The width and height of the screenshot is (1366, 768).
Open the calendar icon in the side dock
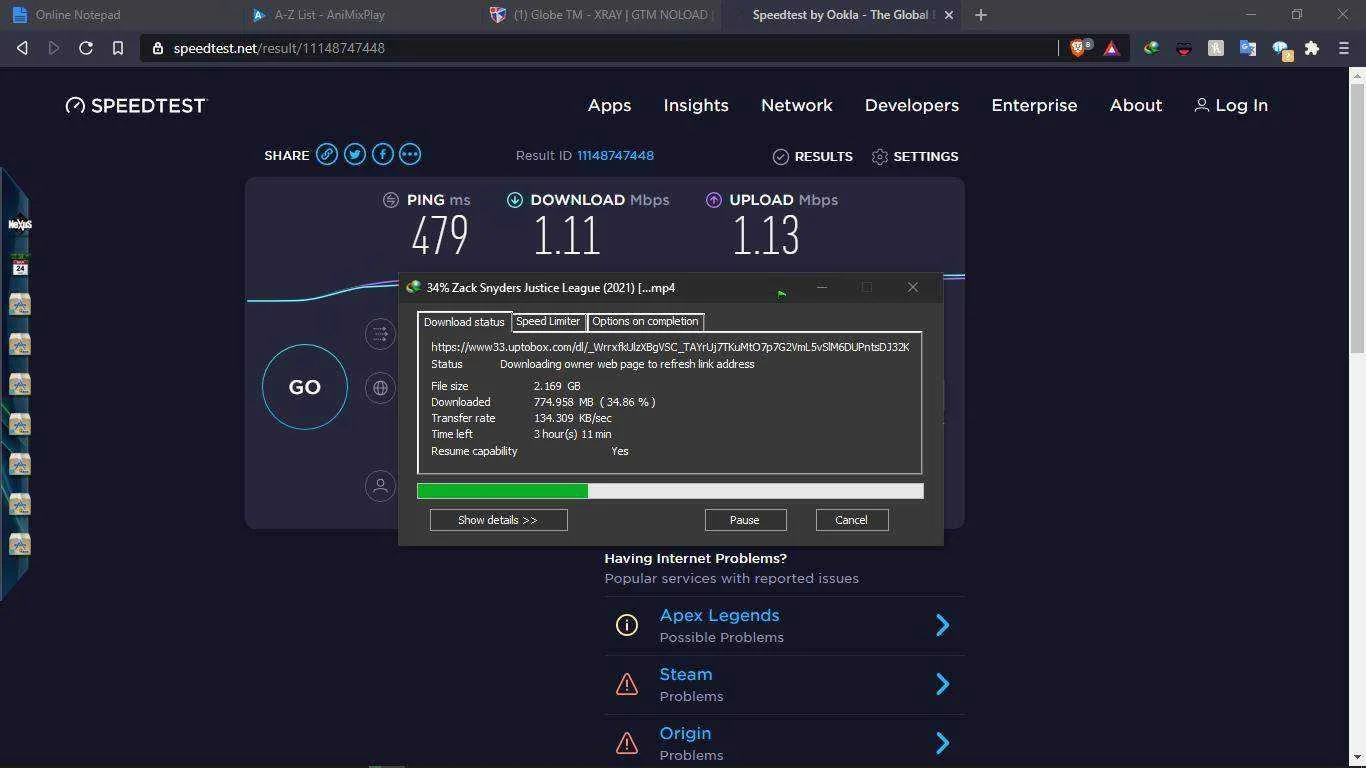[x=20, y=265]
